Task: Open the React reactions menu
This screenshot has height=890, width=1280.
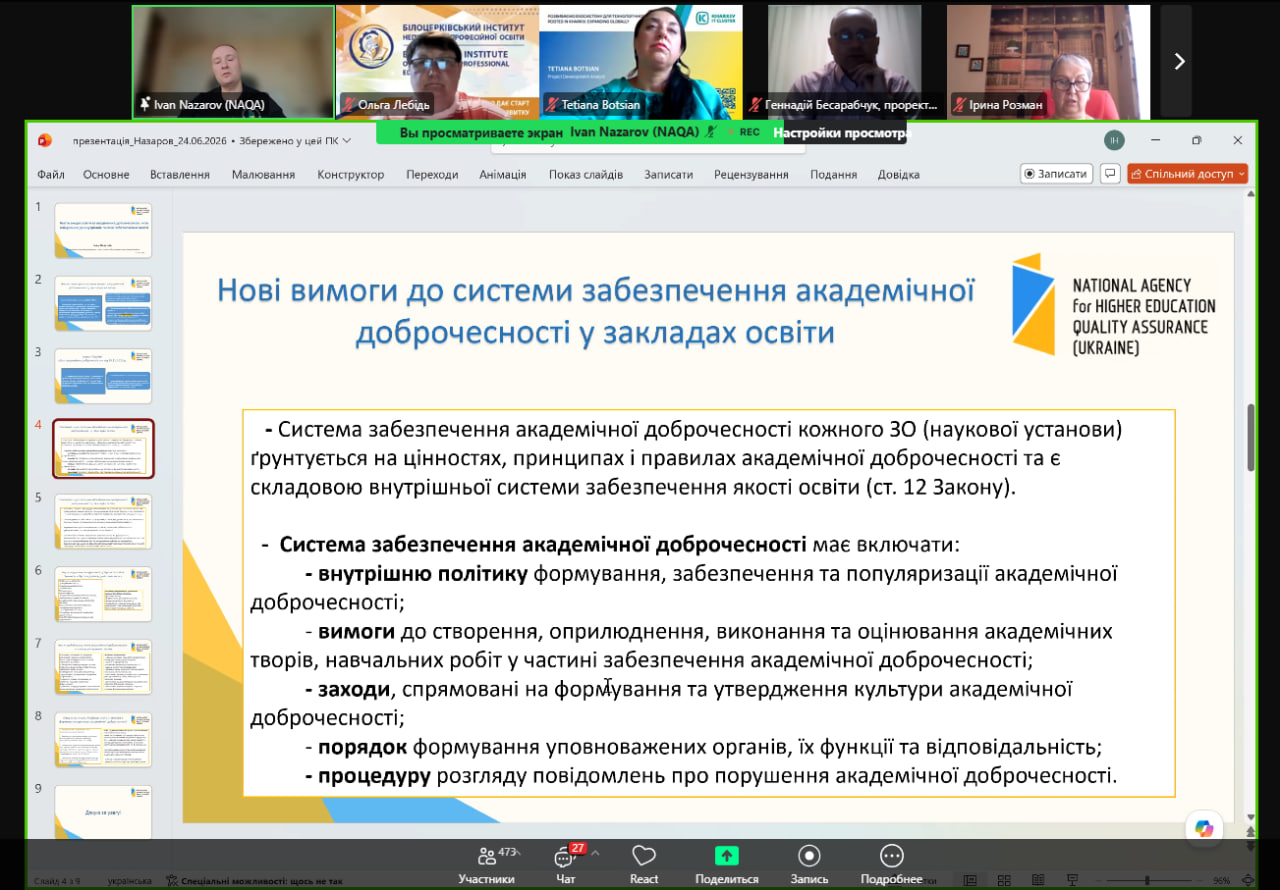Action: (644, 865)
